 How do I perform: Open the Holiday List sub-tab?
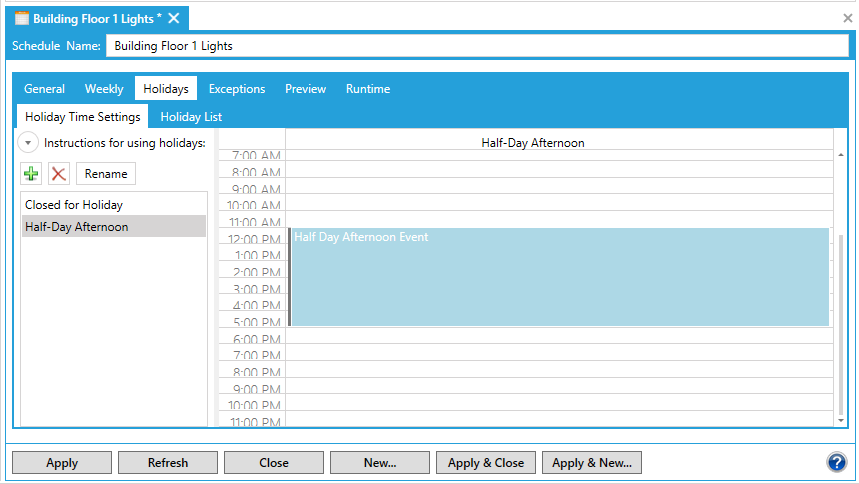point(191,117)
